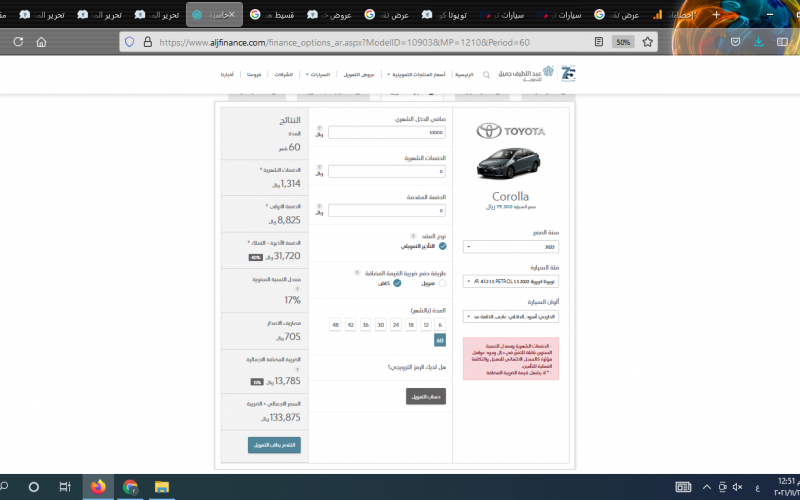Image resolution: width=800 pixels, height=500 pixels.
Task: Open أخبارنا news menu item
Action: pos(227,74)
